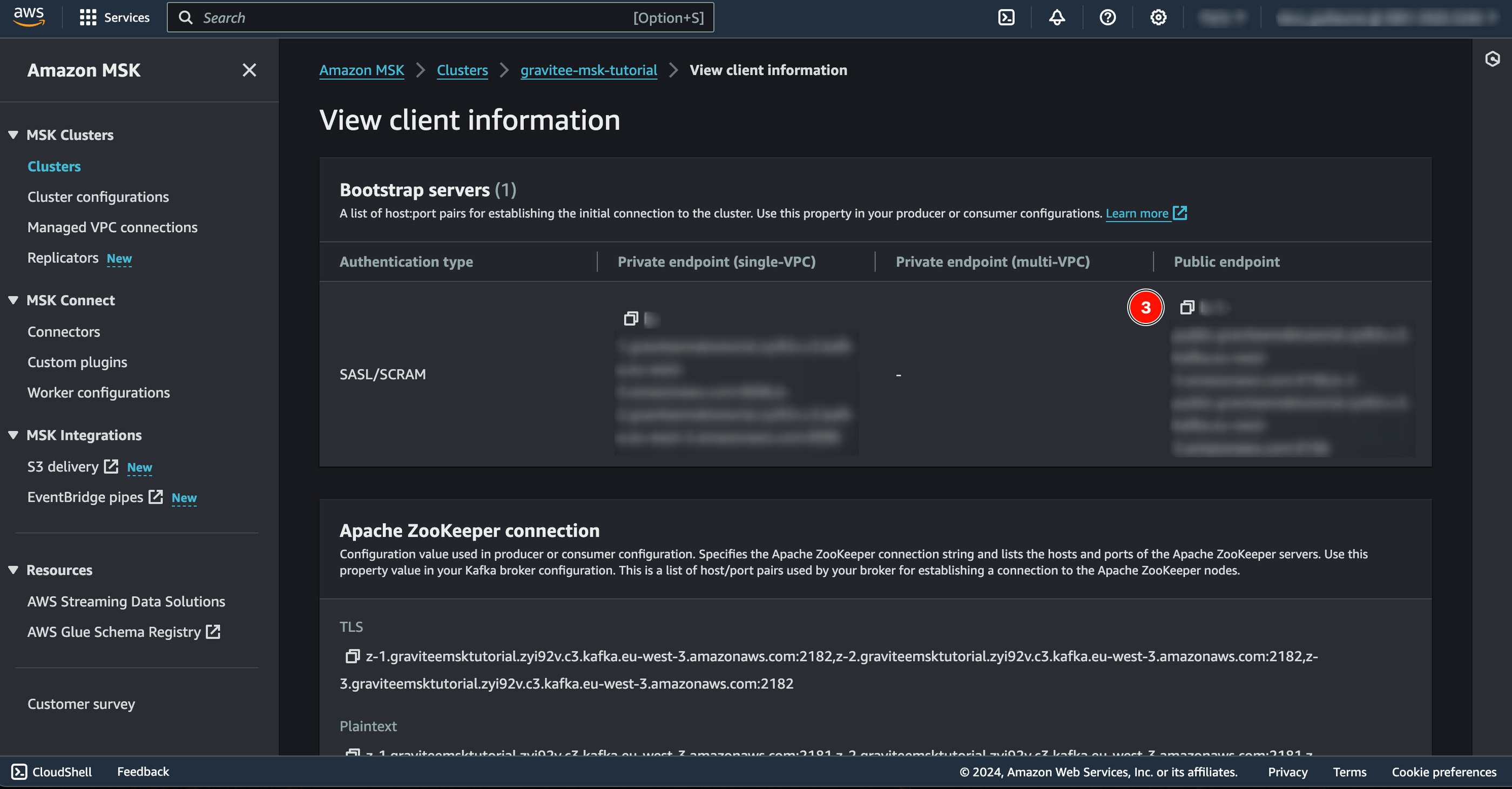Launch CloudShell from top bar icon
The width and height of the screenshot is (1512, 789).
(x=1006, y=18)
